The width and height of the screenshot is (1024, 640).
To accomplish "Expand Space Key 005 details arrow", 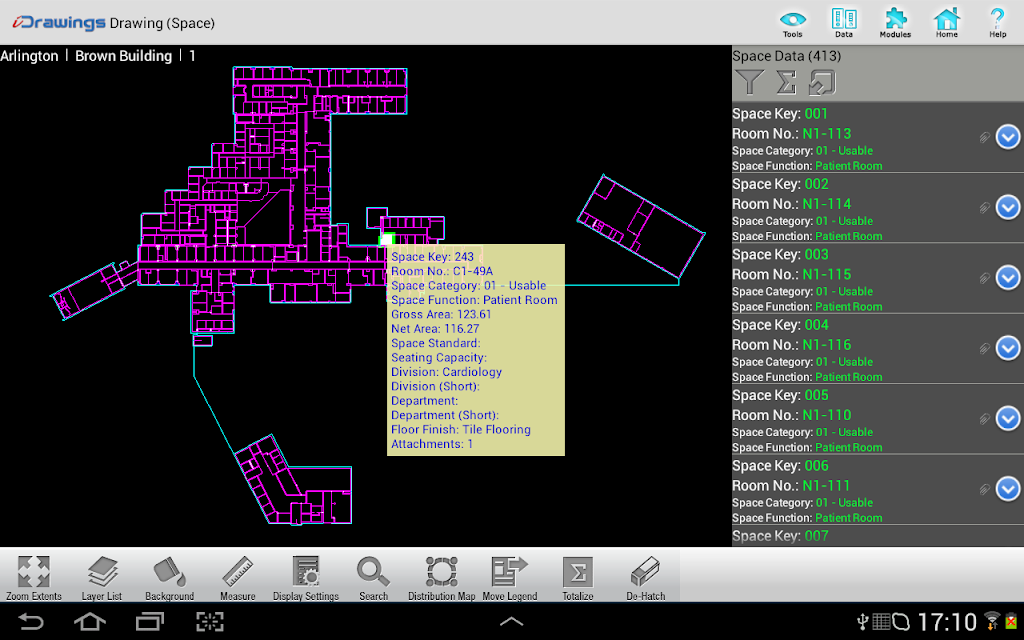I will [x=1008, y=419].
